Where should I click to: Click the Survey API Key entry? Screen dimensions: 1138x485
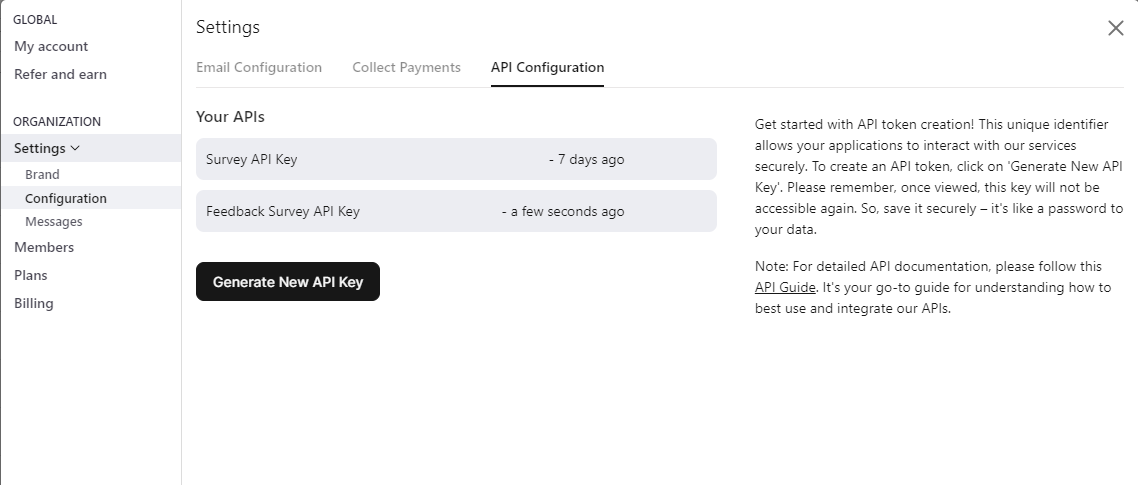click(252, 159)
